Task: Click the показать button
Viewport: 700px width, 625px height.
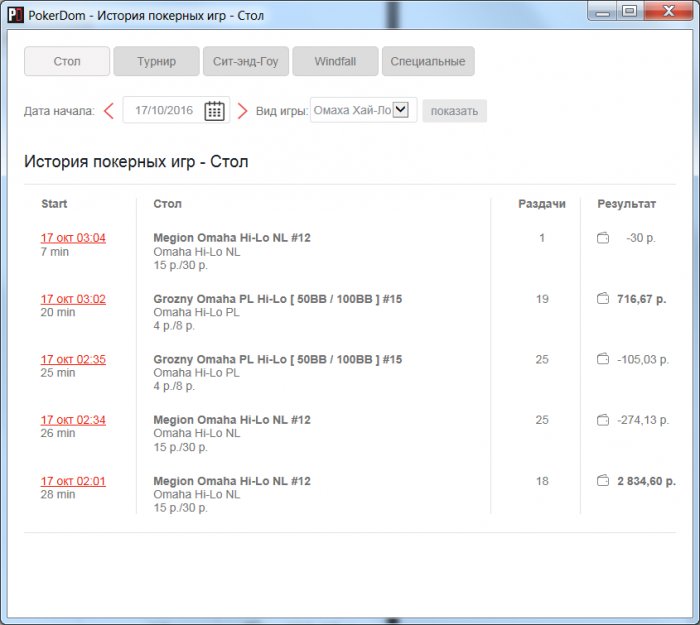Action: pos(454,111)
